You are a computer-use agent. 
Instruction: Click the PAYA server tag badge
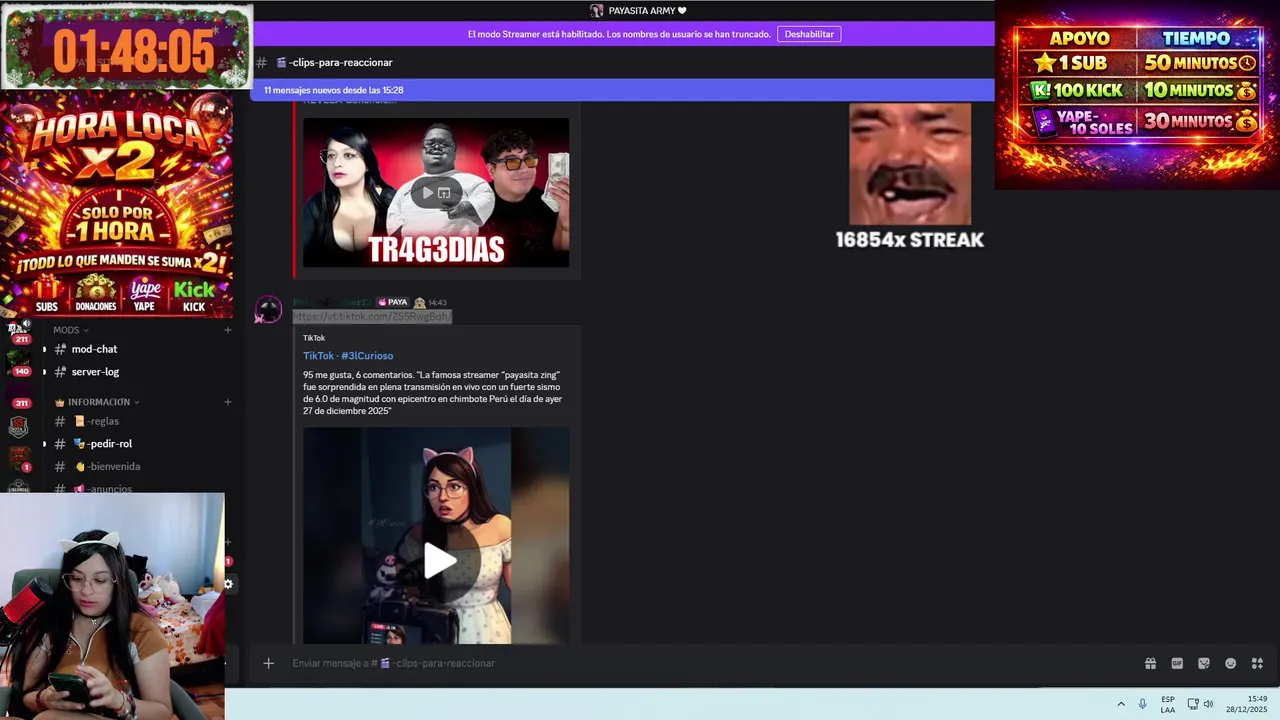pyautogui.click(x=393, y=302)
